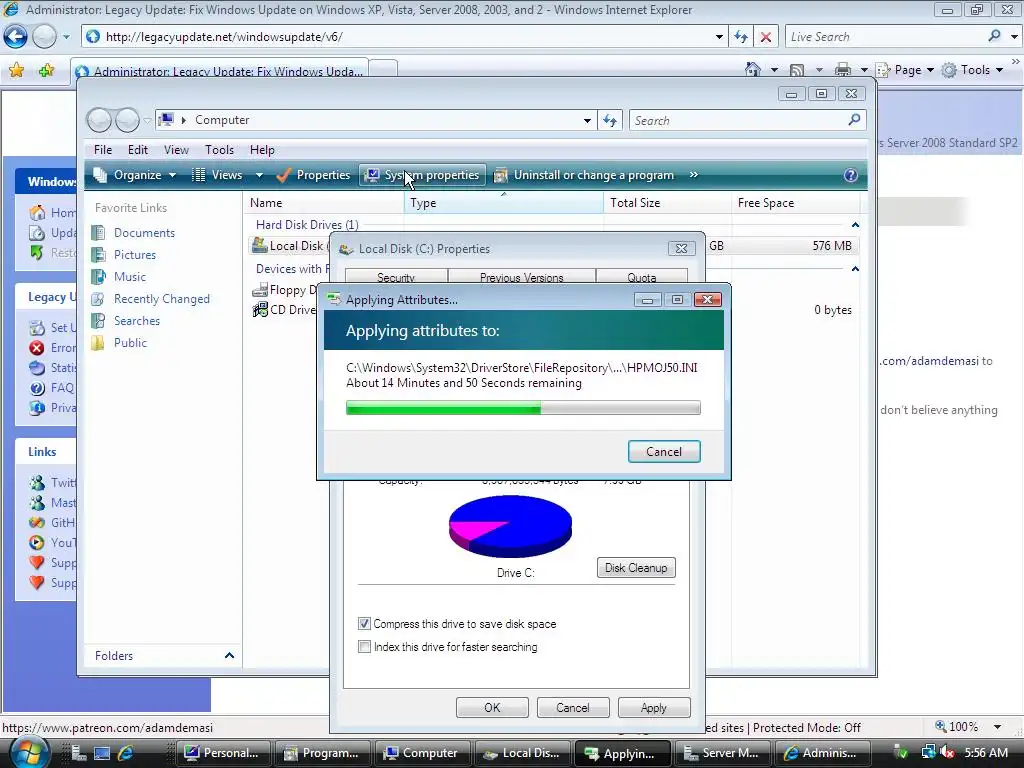Image resolution: width=1024 pixels, height=768 pixels.
Task: Click the IE Favorites star icon
Action: [x=17, y=70]
